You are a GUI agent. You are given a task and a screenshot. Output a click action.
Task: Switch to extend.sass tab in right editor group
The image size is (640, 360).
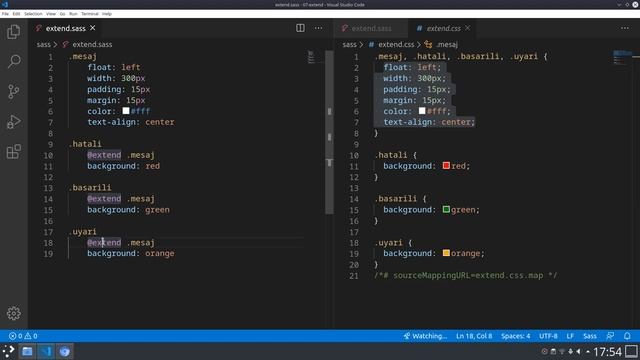pyautogui.click(x=371, y=28)
